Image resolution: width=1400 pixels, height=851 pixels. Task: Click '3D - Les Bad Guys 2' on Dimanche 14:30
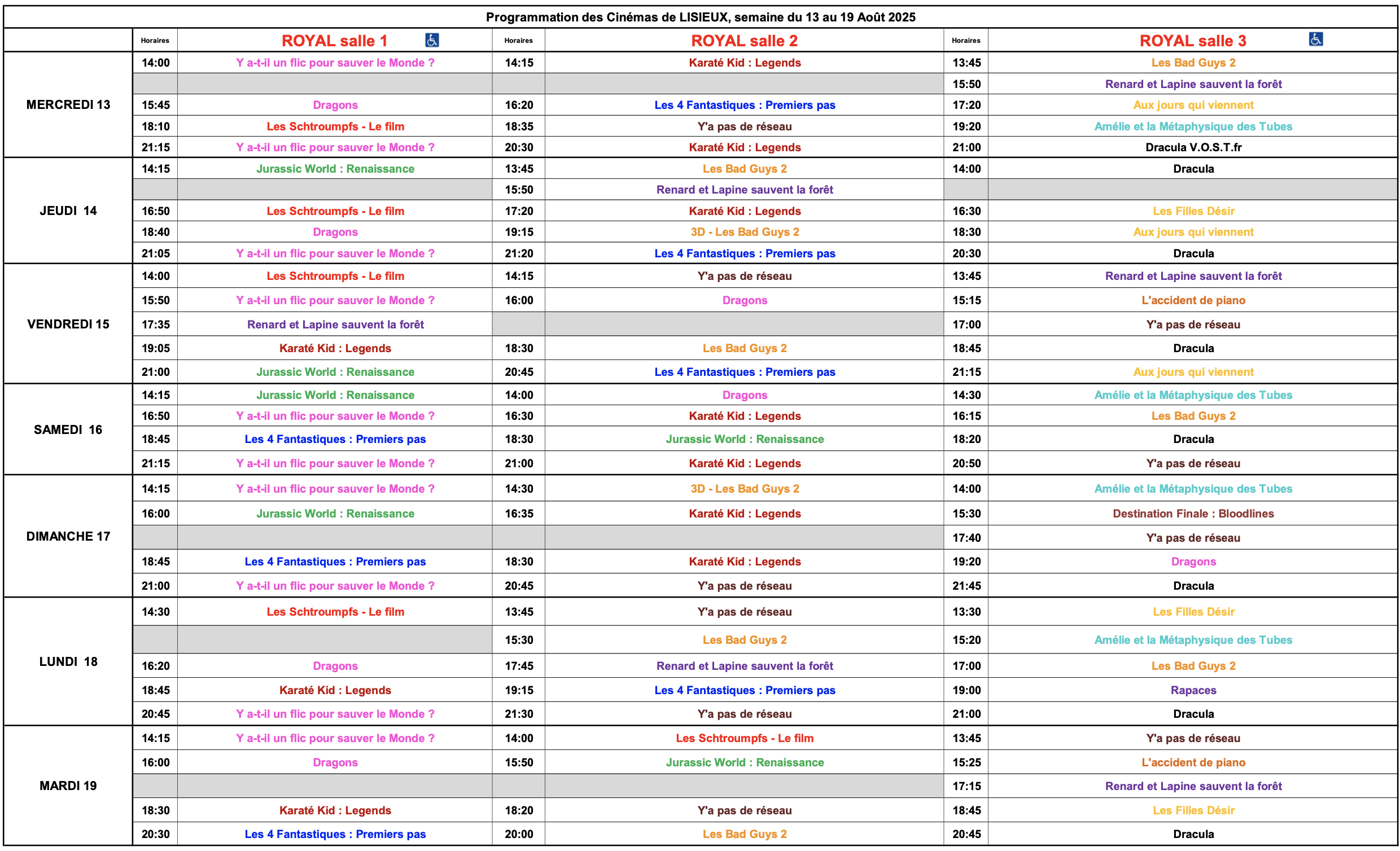pos(745,489)
